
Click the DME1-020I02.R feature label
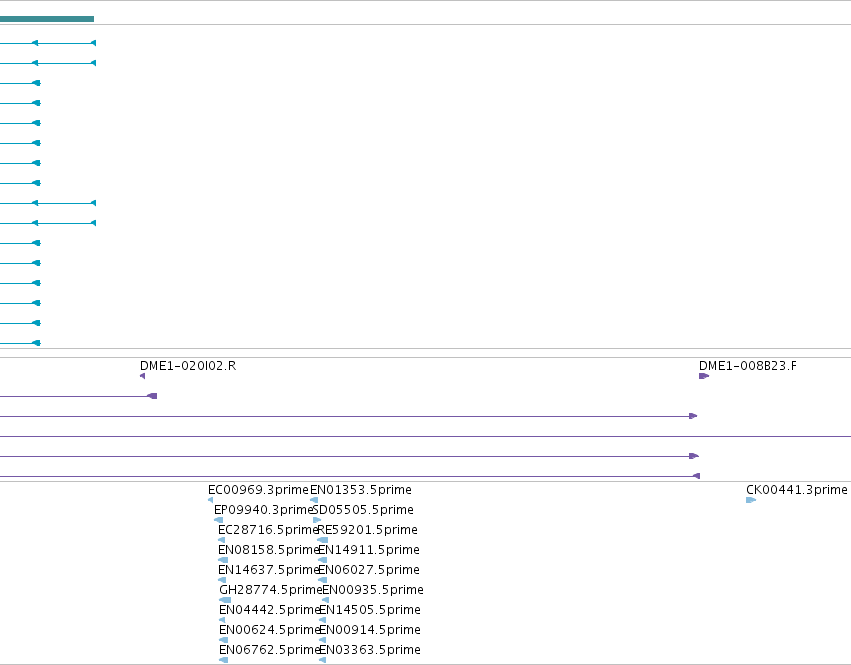pyautogui.click(x=188, y=366)
